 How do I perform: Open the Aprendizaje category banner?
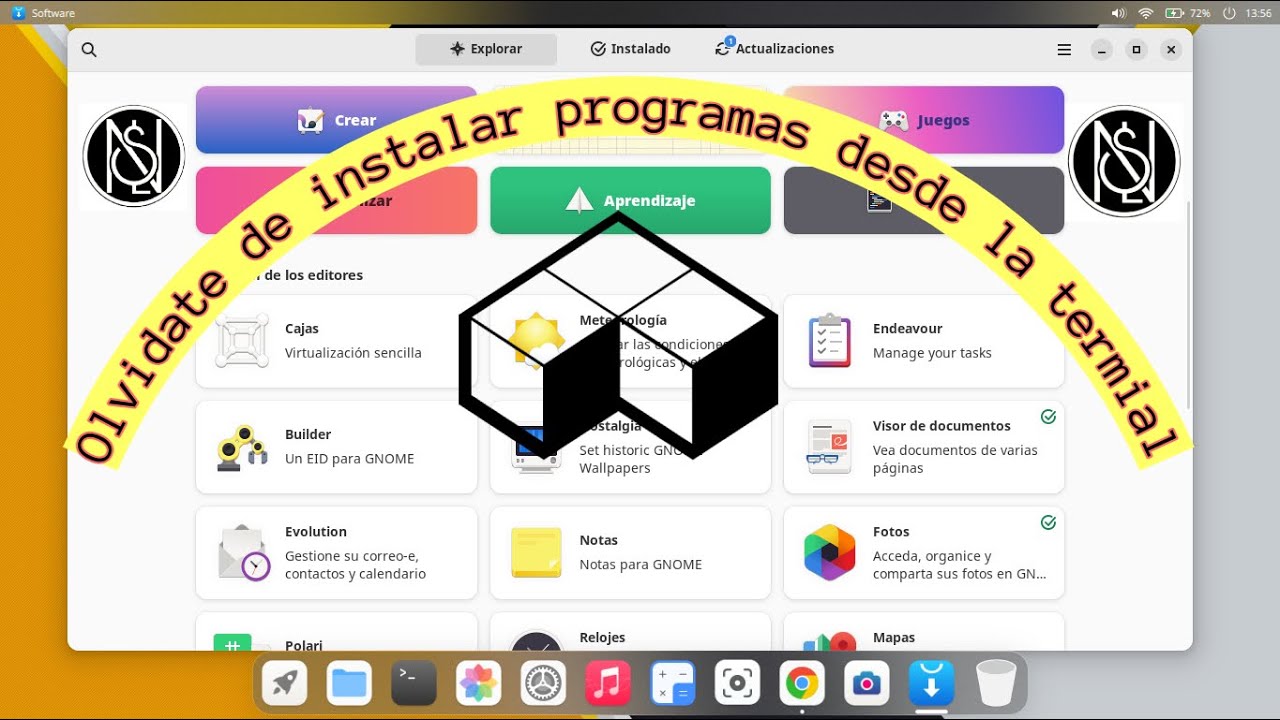[x=630, y=200]
